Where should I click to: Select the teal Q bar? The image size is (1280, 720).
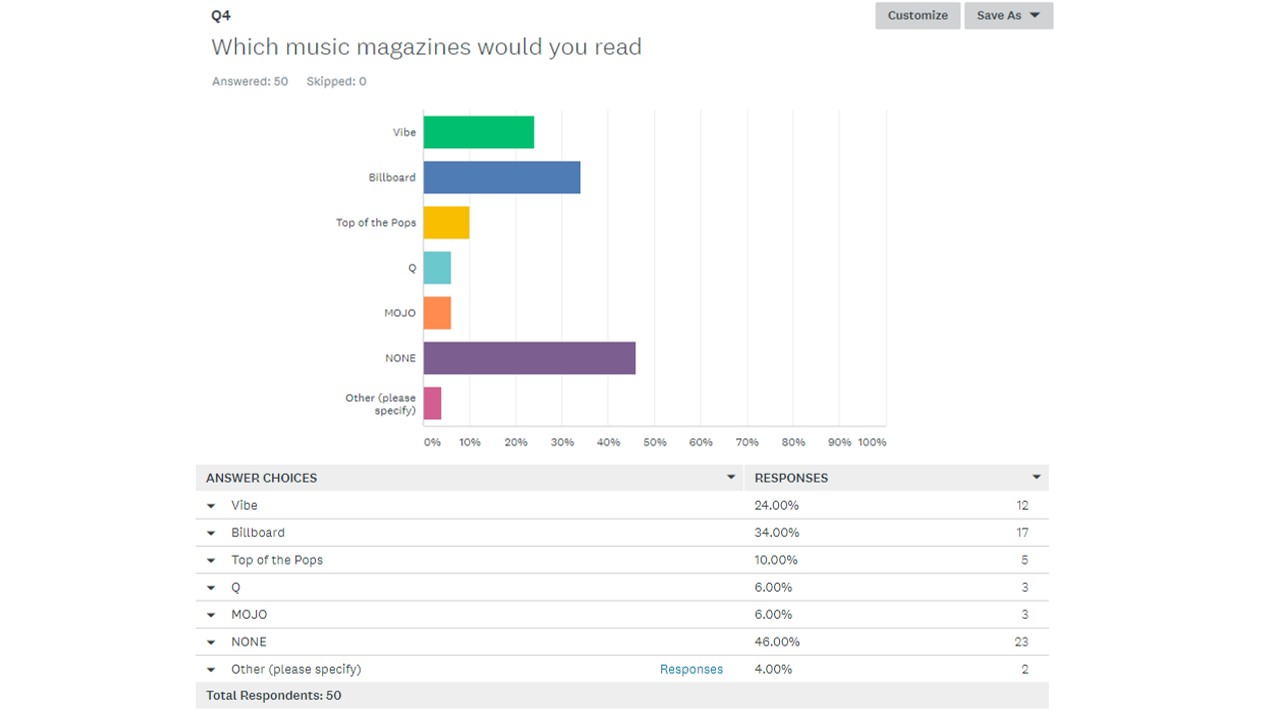pyautogui.click(x=437, y=268)
